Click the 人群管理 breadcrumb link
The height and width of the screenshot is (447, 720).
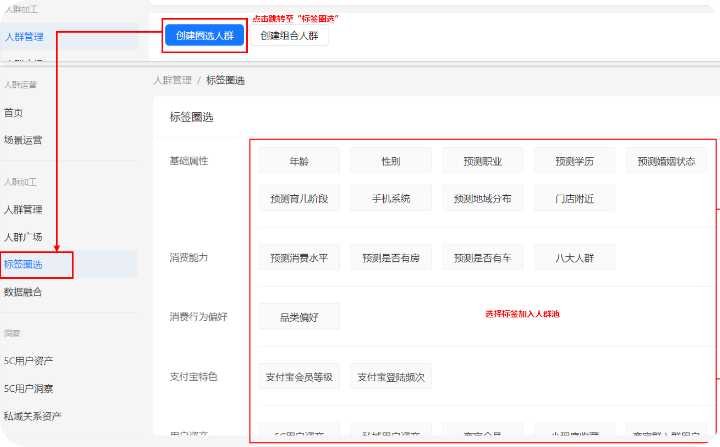pos(172,80)
